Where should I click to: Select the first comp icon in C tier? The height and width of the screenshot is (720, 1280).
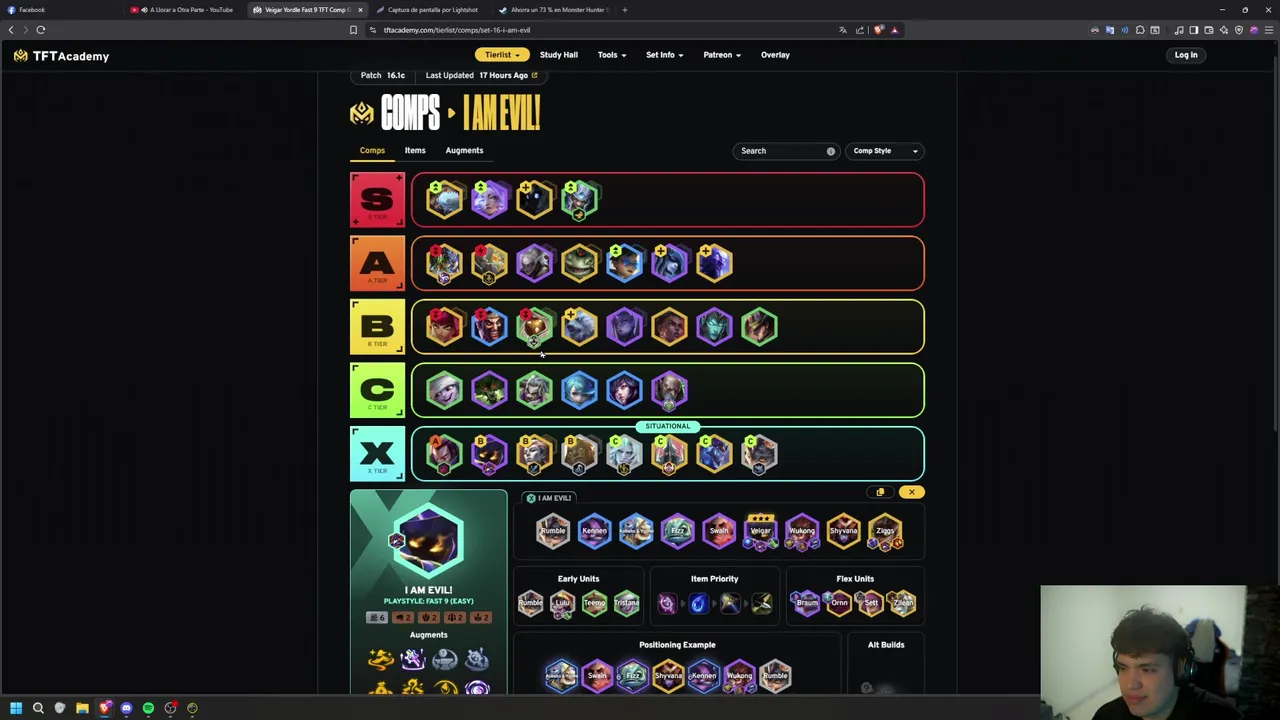pyautogui.click(x=444, y=391)
